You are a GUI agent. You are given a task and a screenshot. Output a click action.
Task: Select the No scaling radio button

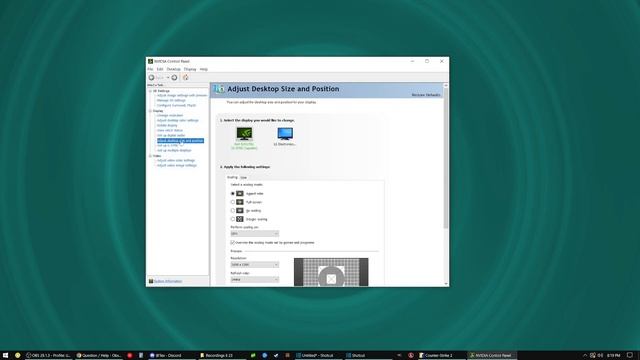click(233, 211)
